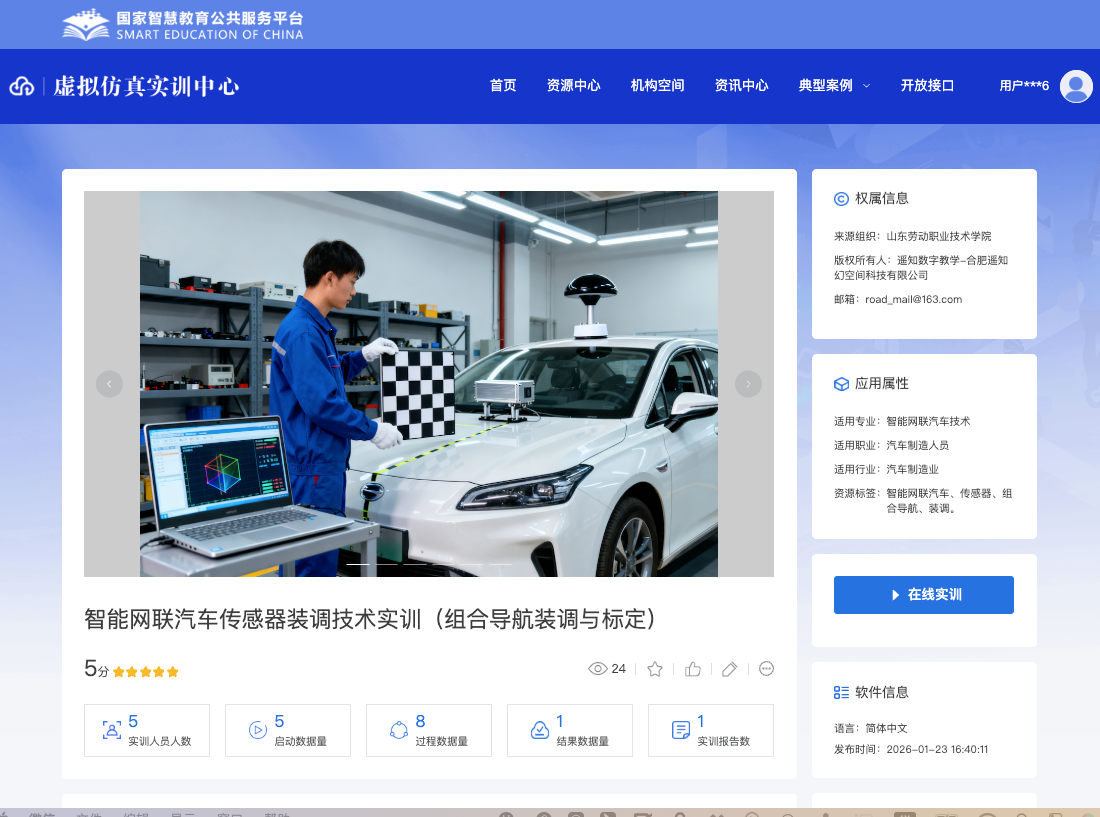Screen dimensions: 1100x817
Task: Open the 机构空间 navigation item
Action: tap(658, 86)
